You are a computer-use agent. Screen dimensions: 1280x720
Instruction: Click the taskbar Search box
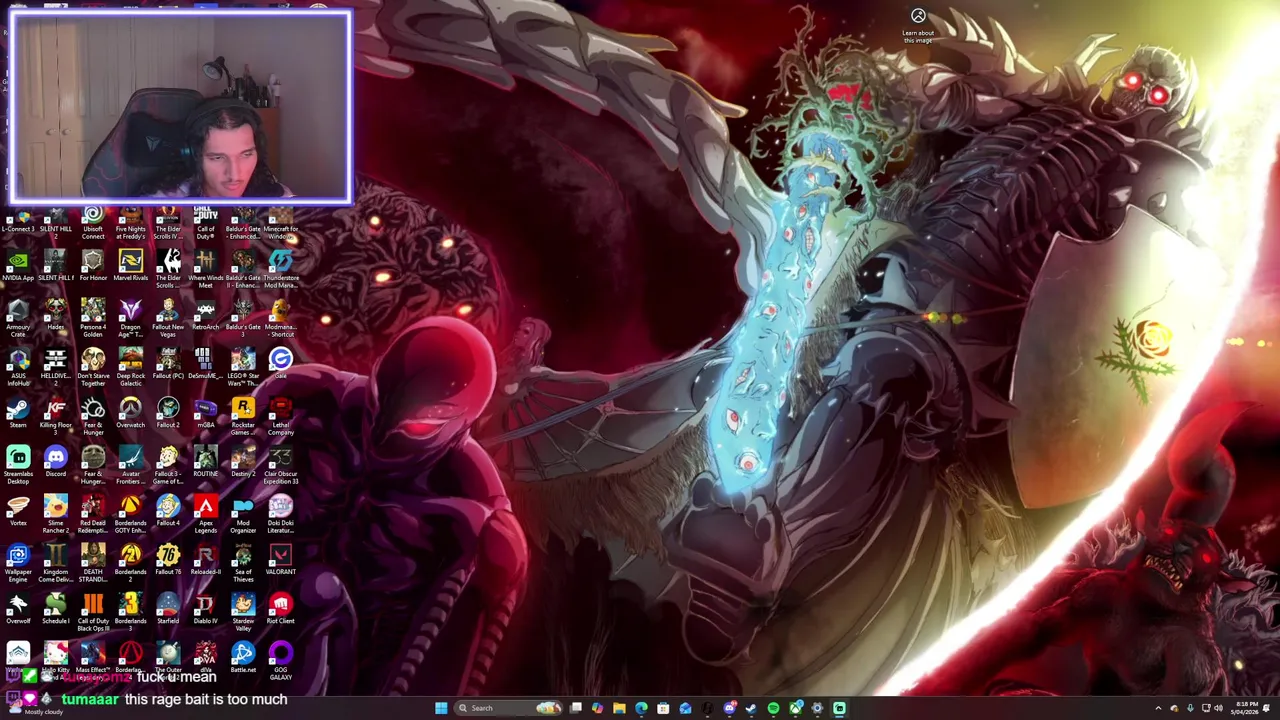[x=508, y=708]
